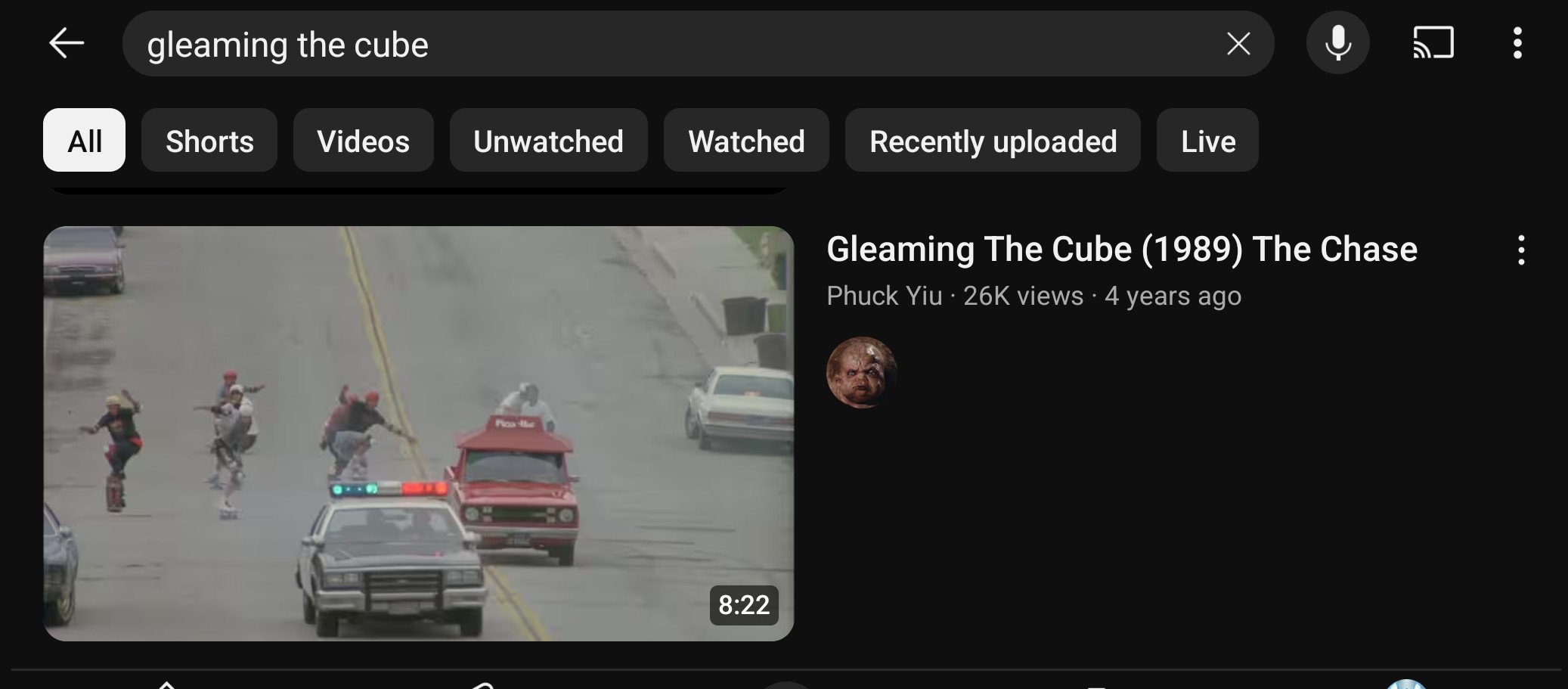Open the Phuck Yiu channel avatar
The height and width of the screenshot is (689, 1568).
(x=861, y=372)
